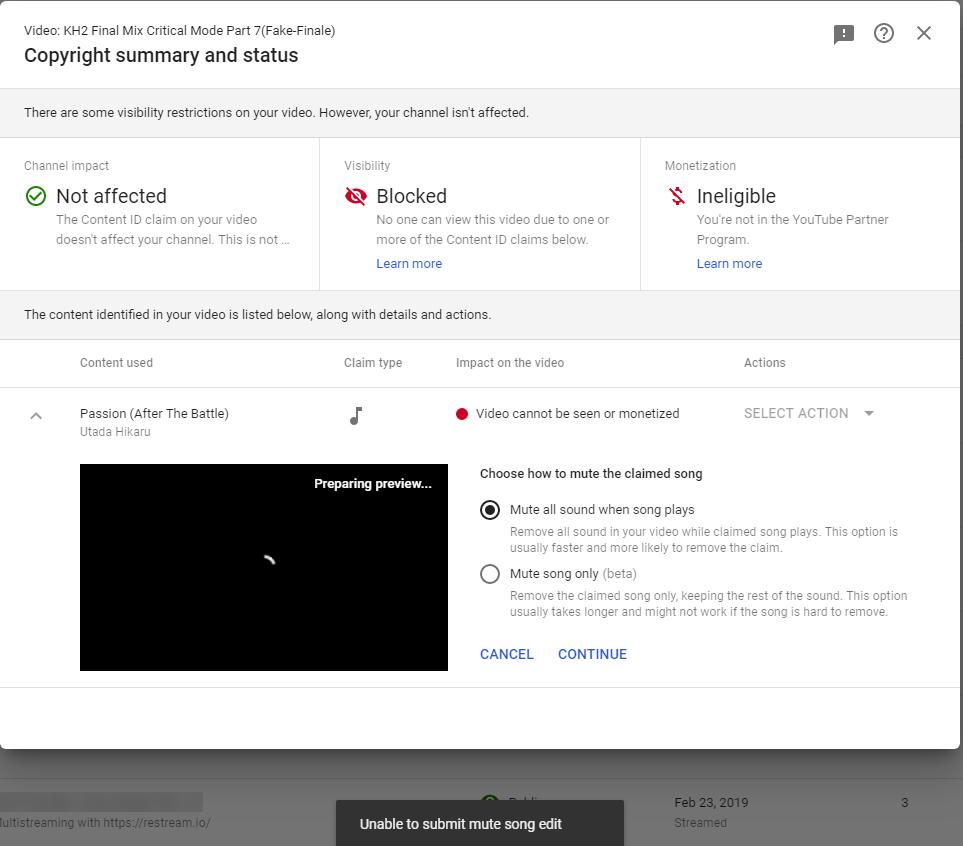The width and height of the screenshot is (963, 846).
Task: Click the CANCEL button
Action: (507, 654)
